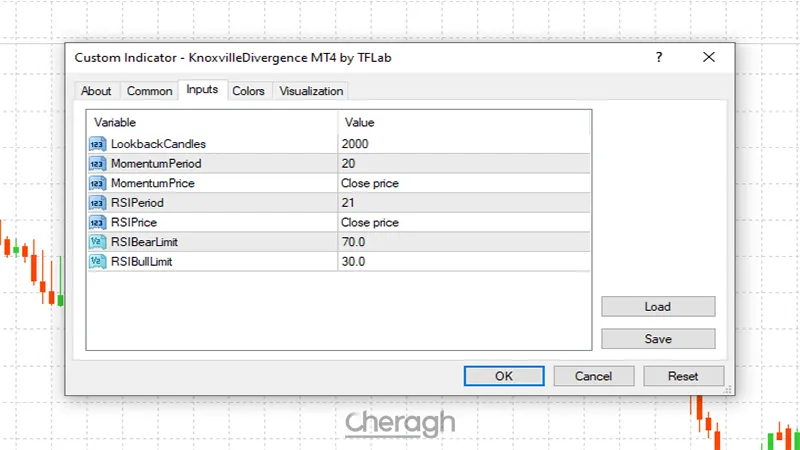Image resolution: width=800 pixels, height=450 pixels.
Task: Select the MomentumPrice Close price value
Action: [369, 184]
